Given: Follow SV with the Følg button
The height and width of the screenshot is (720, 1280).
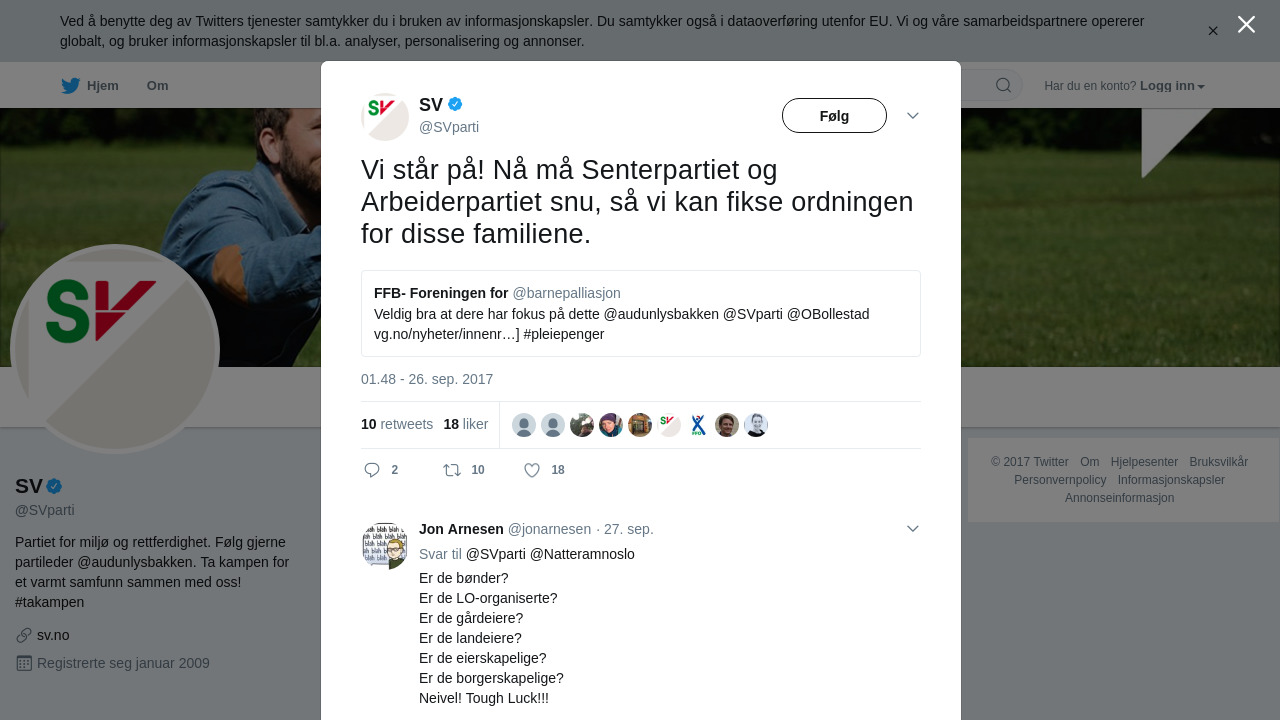Looking at the screenshot, I should [834, 116].
